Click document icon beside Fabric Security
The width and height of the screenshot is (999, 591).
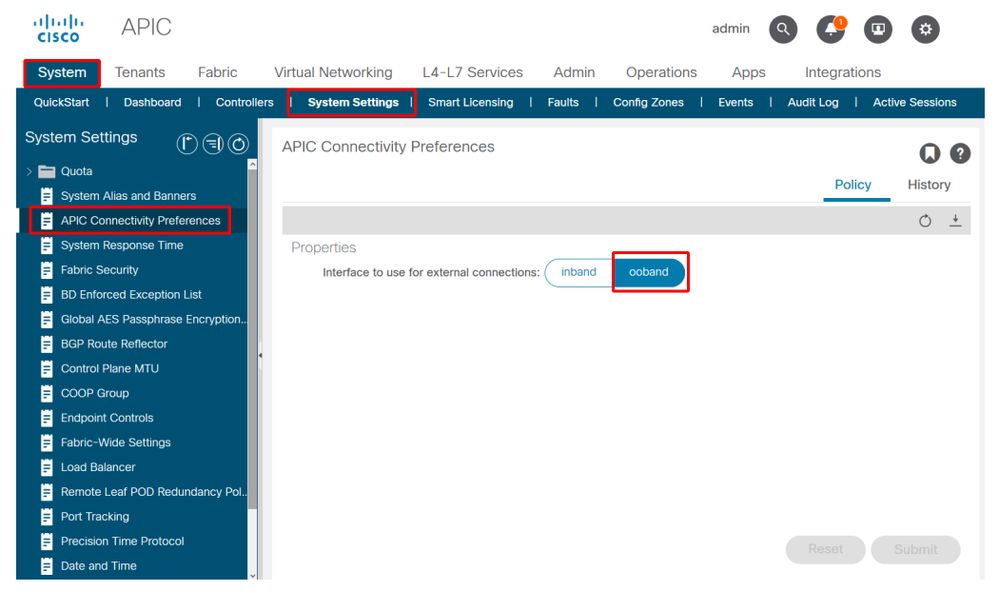[47, 270]
